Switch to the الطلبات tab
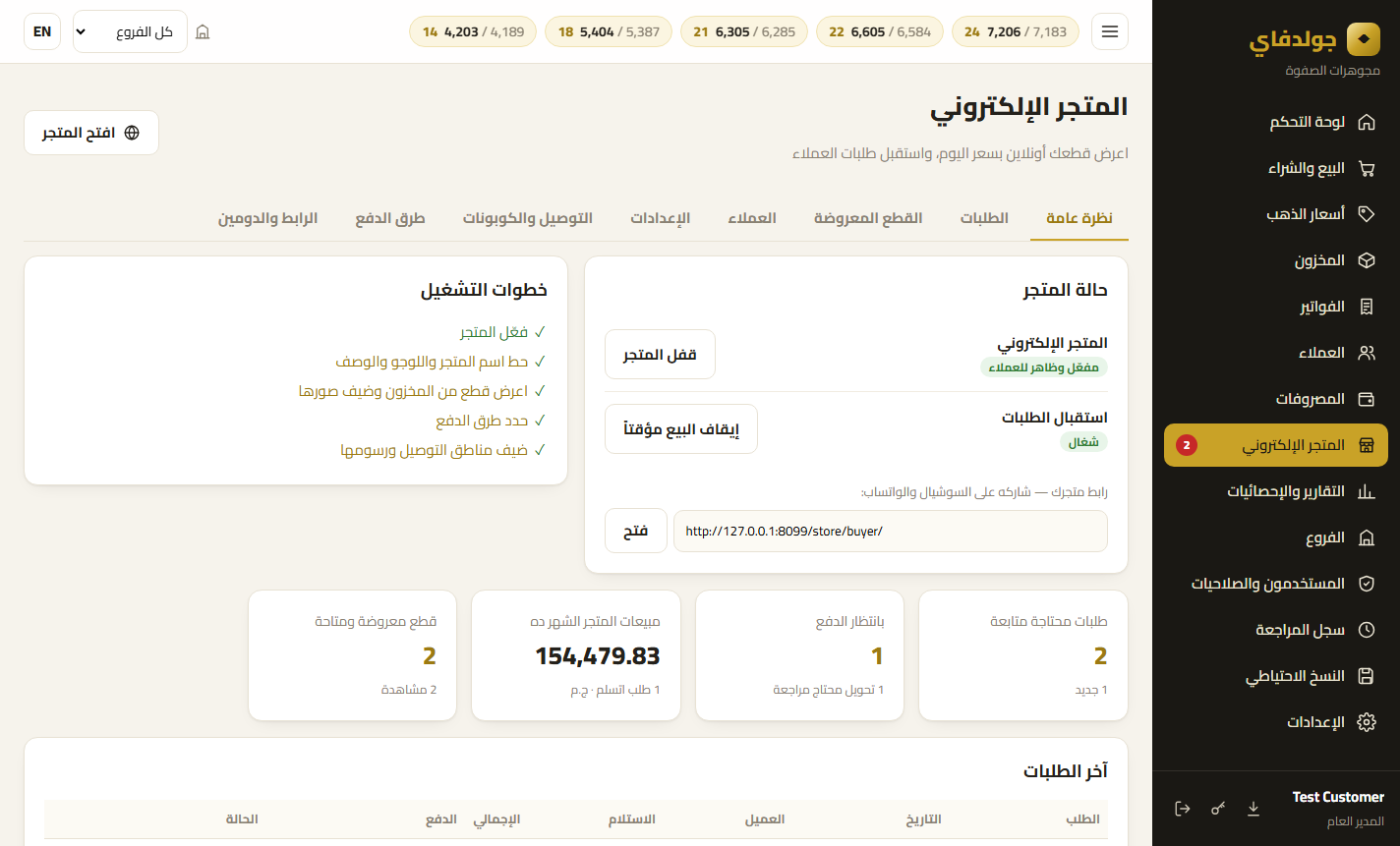1400x846 pixels. coord(984,217)
